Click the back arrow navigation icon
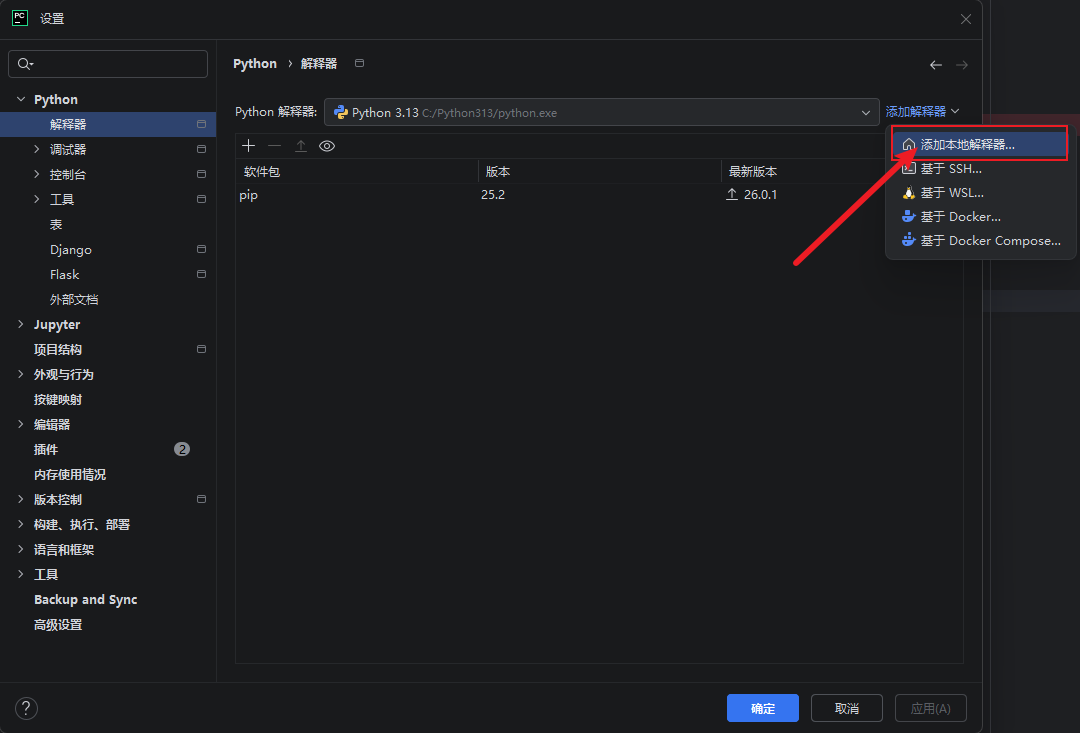This screenshot has width=1080, height=733. point(936,65)
